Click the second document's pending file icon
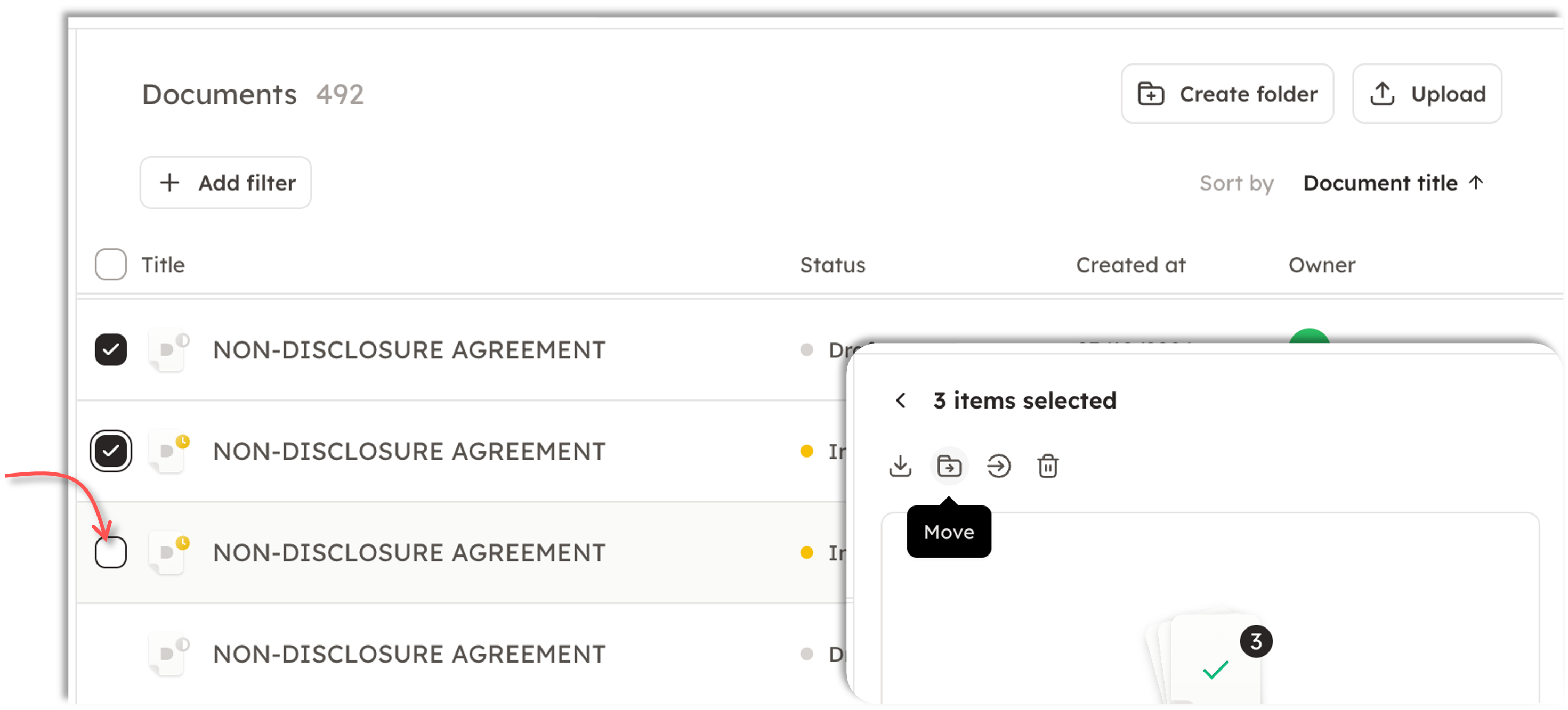Image resolution: width=1568 pixels, height=710 pixels. [x=168, y=452]
